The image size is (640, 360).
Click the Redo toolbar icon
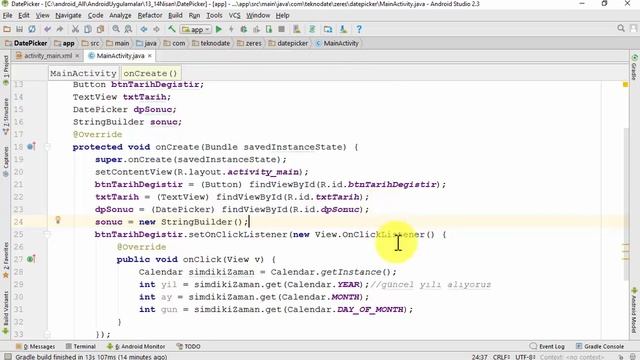(60, 29)
